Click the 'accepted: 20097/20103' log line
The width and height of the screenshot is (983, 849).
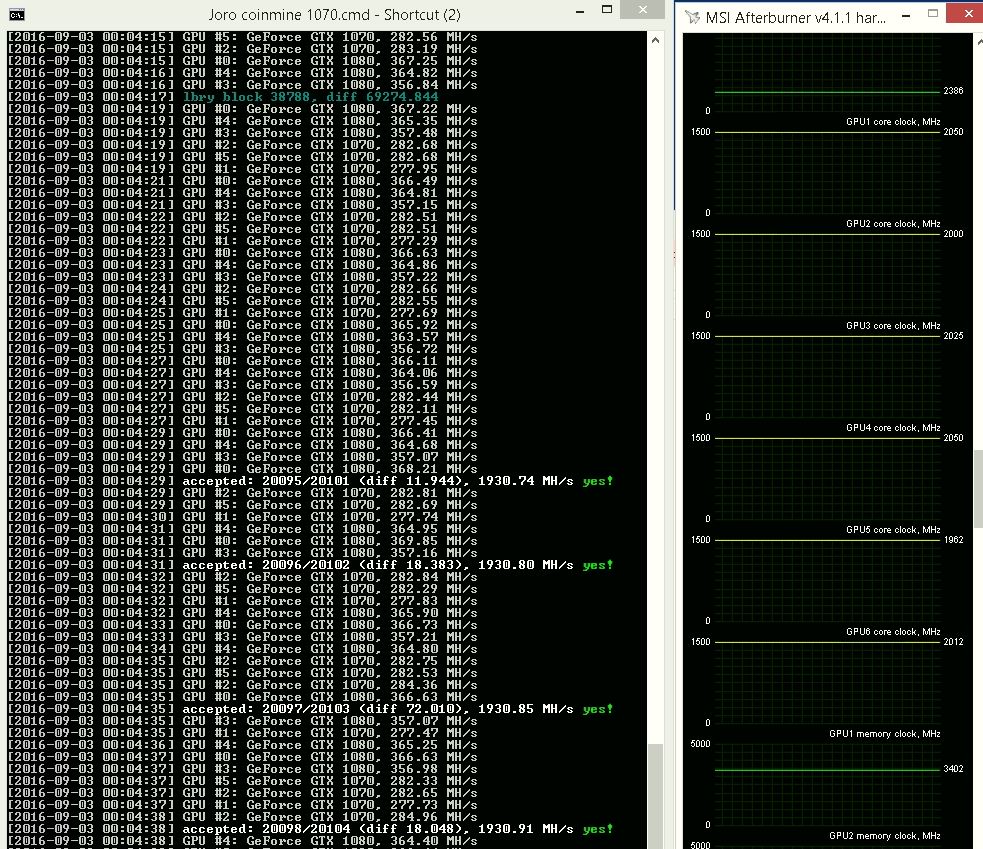pos(310,709)
